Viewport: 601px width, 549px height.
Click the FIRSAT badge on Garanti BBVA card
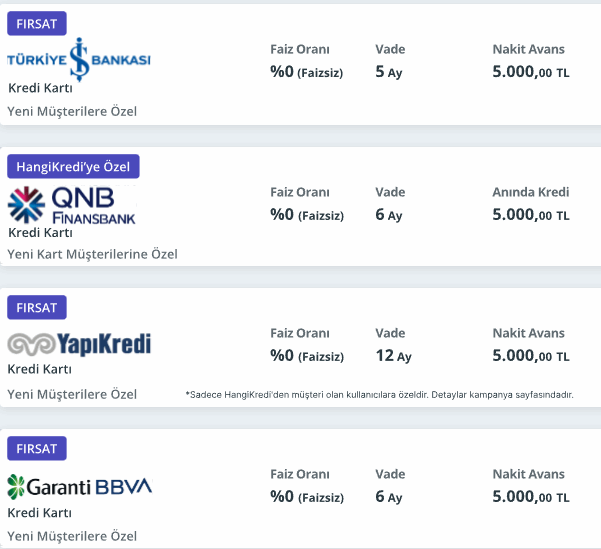coord(37,449)
